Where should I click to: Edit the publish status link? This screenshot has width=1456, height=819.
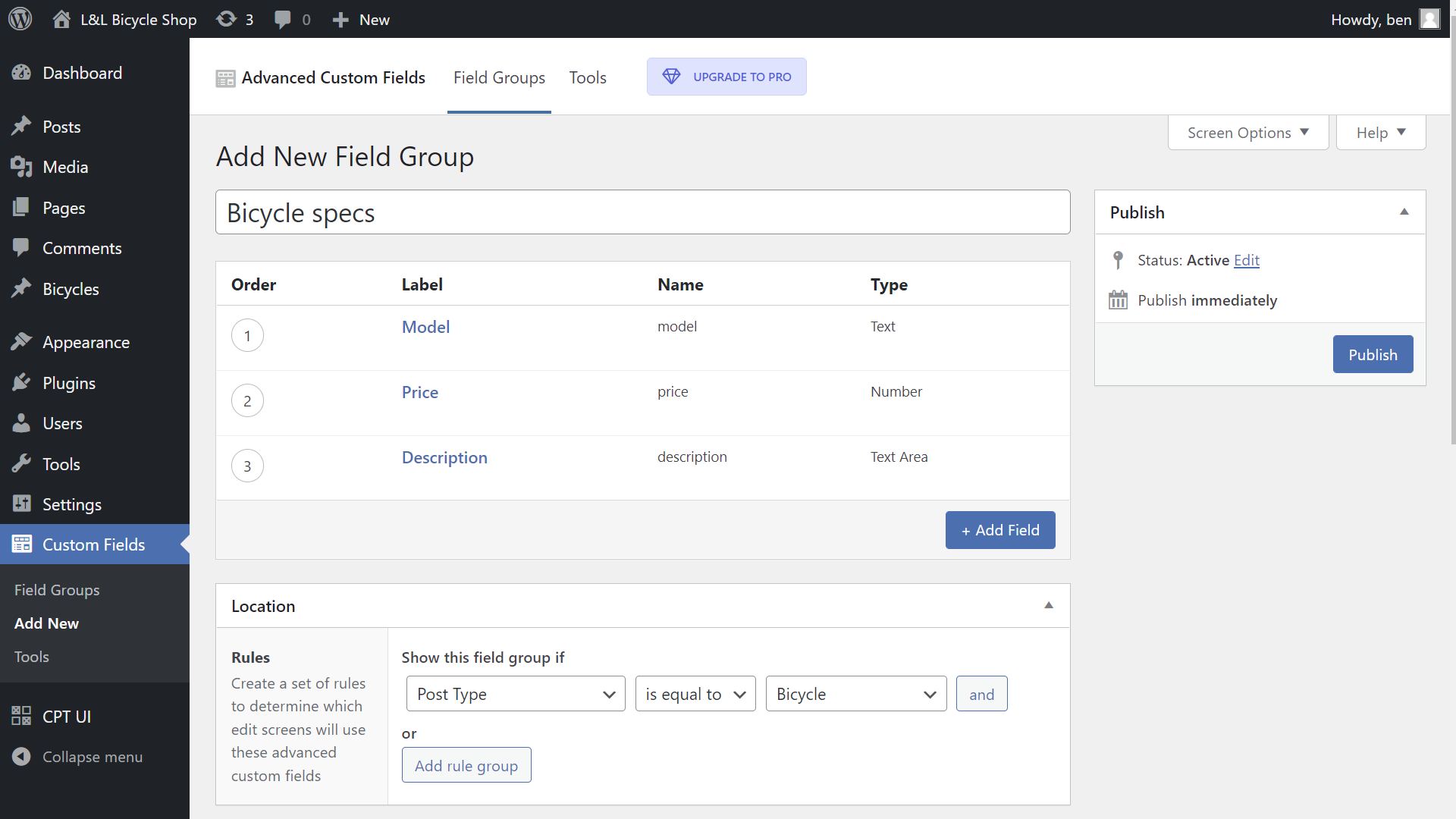[x=1246, y=260]
